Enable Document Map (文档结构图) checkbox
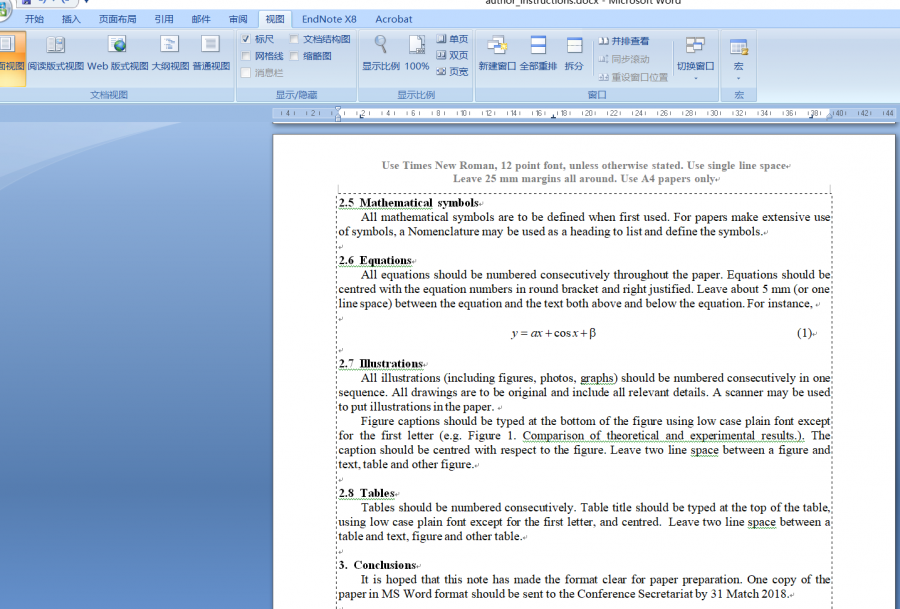 (295, 39)
